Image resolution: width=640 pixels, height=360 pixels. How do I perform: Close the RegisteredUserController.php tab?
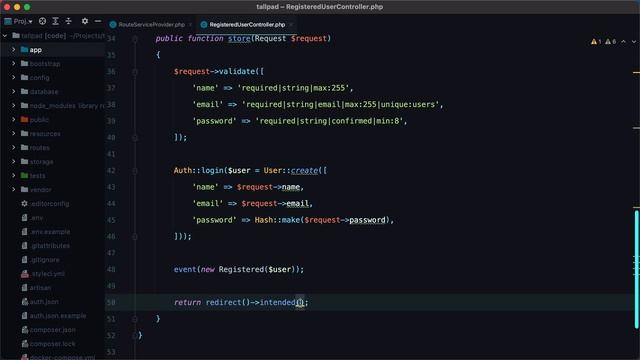point(291,24)
